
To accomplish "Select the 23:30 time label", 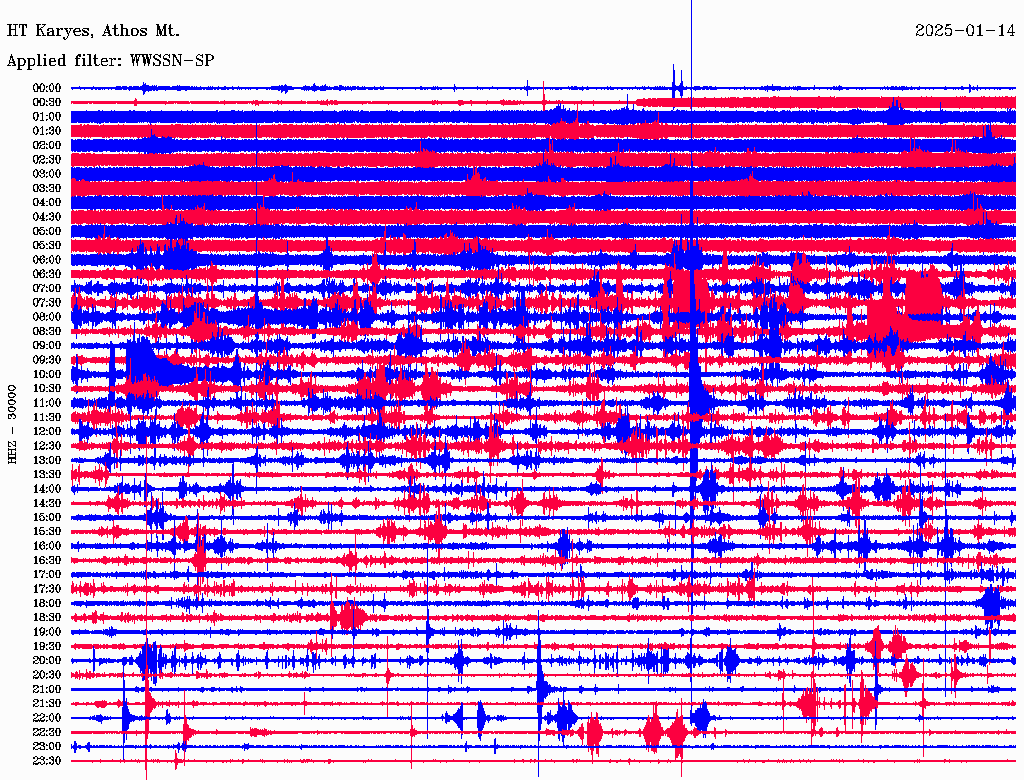I will (47, 761).
